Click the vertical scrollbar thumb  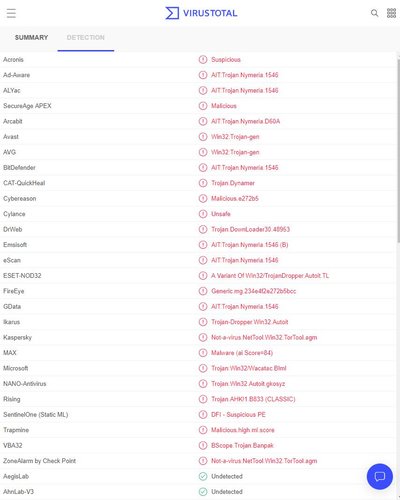tap(398, 150)
